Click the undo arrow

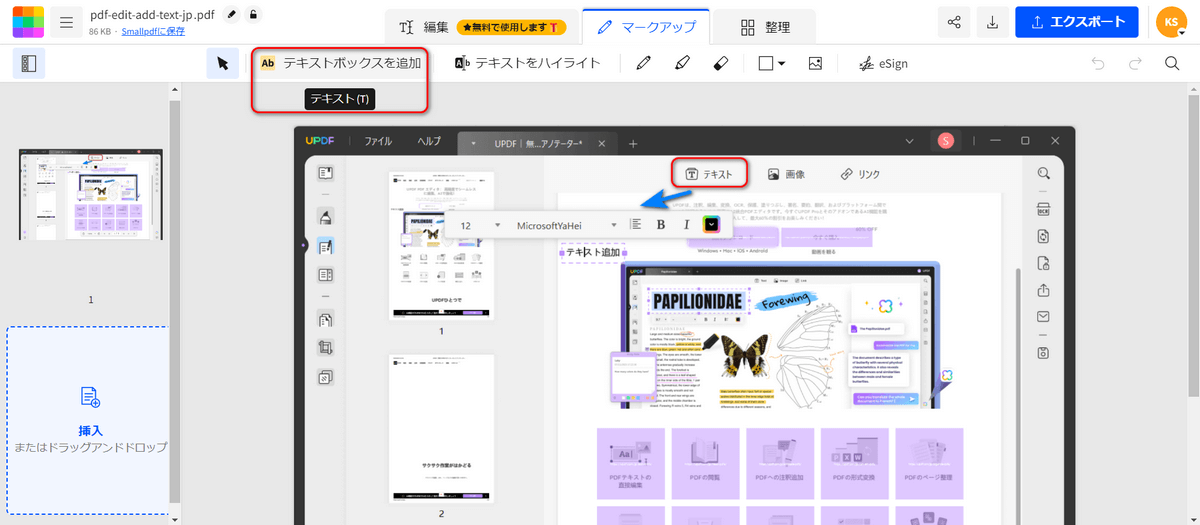coord(1098,63)
